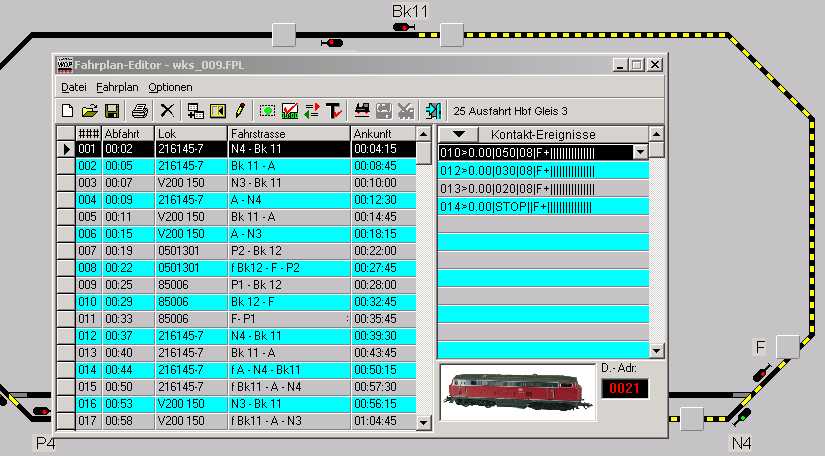This screenshot has height=456, width=825.
Task: Open the Optionen menu
Action: coord(170,87)
